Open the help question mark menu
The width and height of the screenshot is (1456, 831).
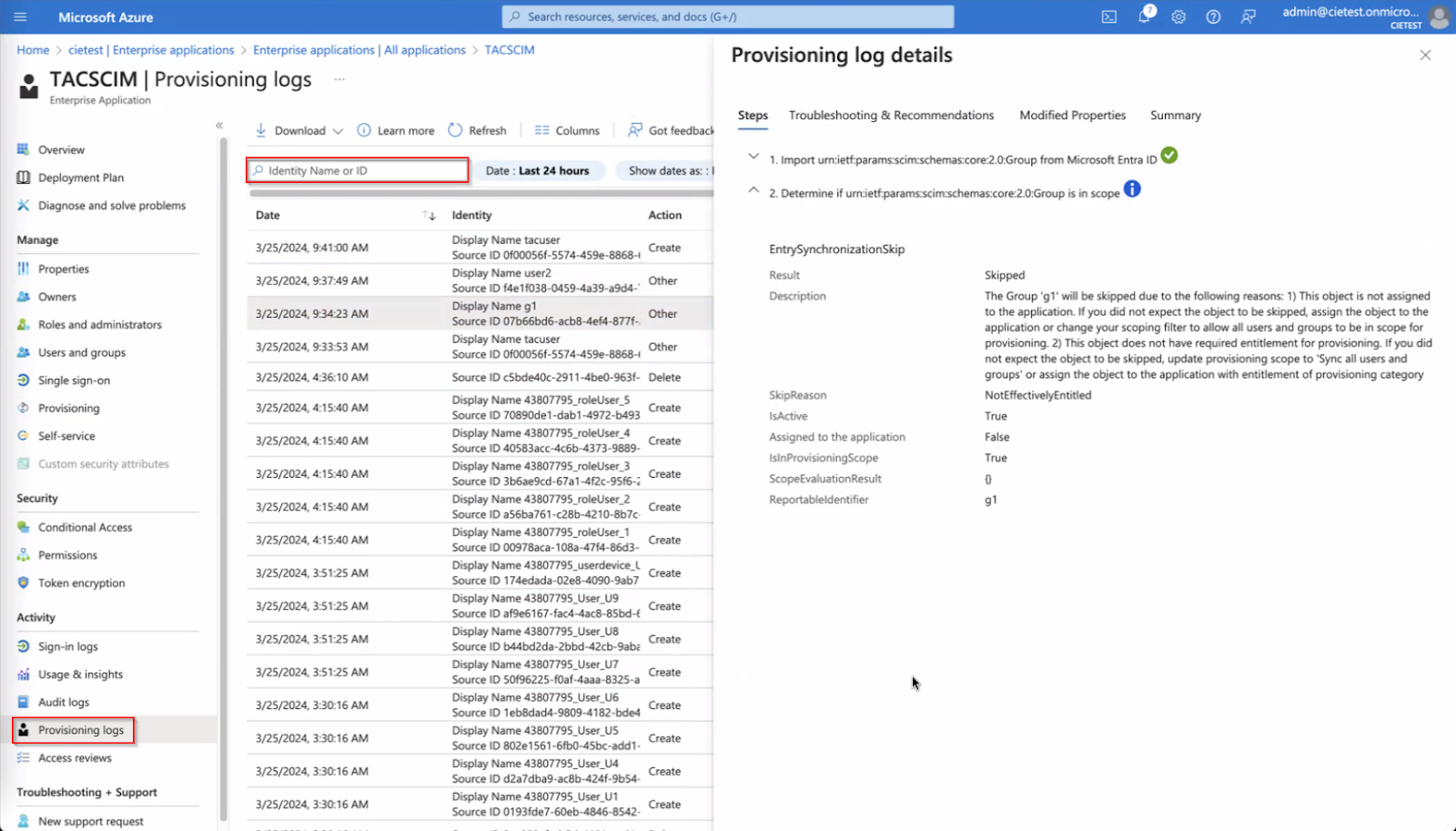tap(1212, 15)
